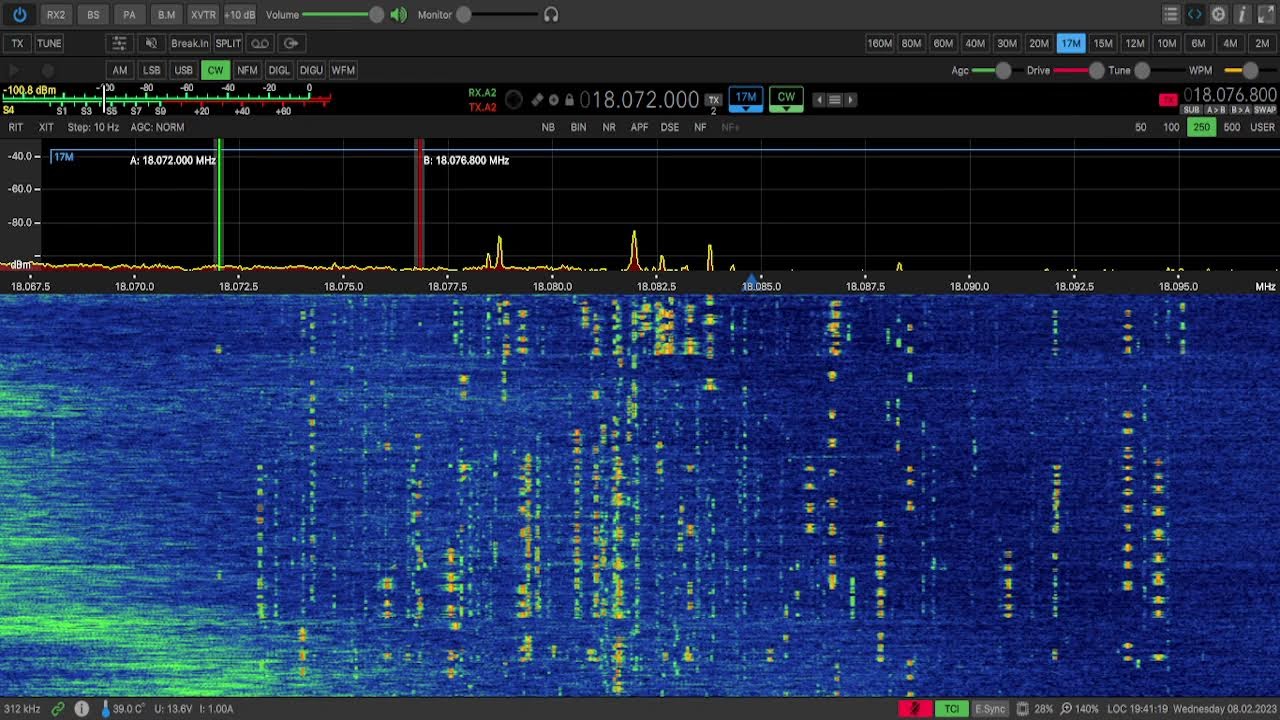Image resolution: width=1280 pixels, height=720 pixels.
Task: Toggle the +10 dB preamp button
Action: click(239, 15)
